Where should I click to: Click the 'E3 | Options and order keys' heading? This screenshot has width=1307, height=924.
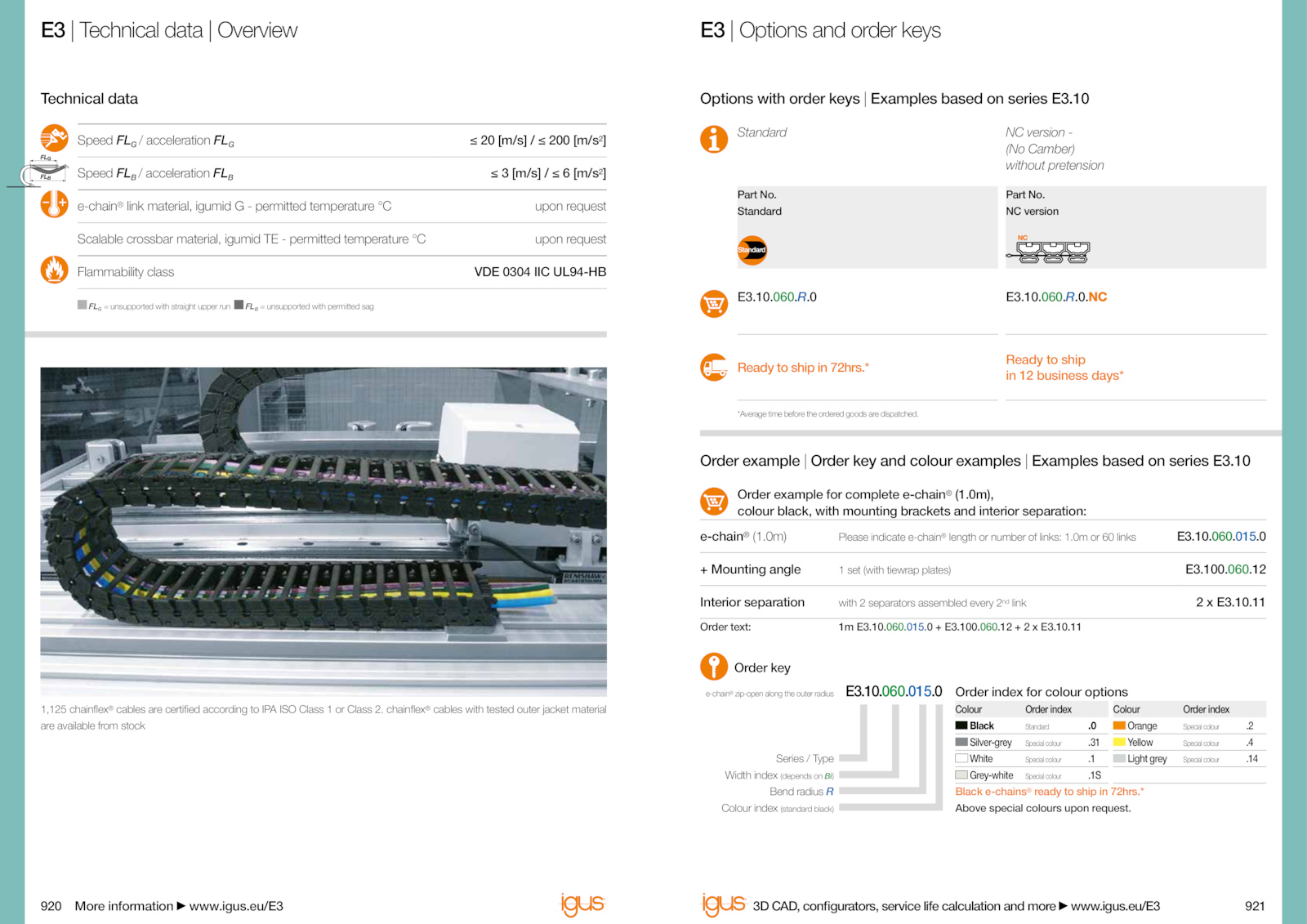821,30
